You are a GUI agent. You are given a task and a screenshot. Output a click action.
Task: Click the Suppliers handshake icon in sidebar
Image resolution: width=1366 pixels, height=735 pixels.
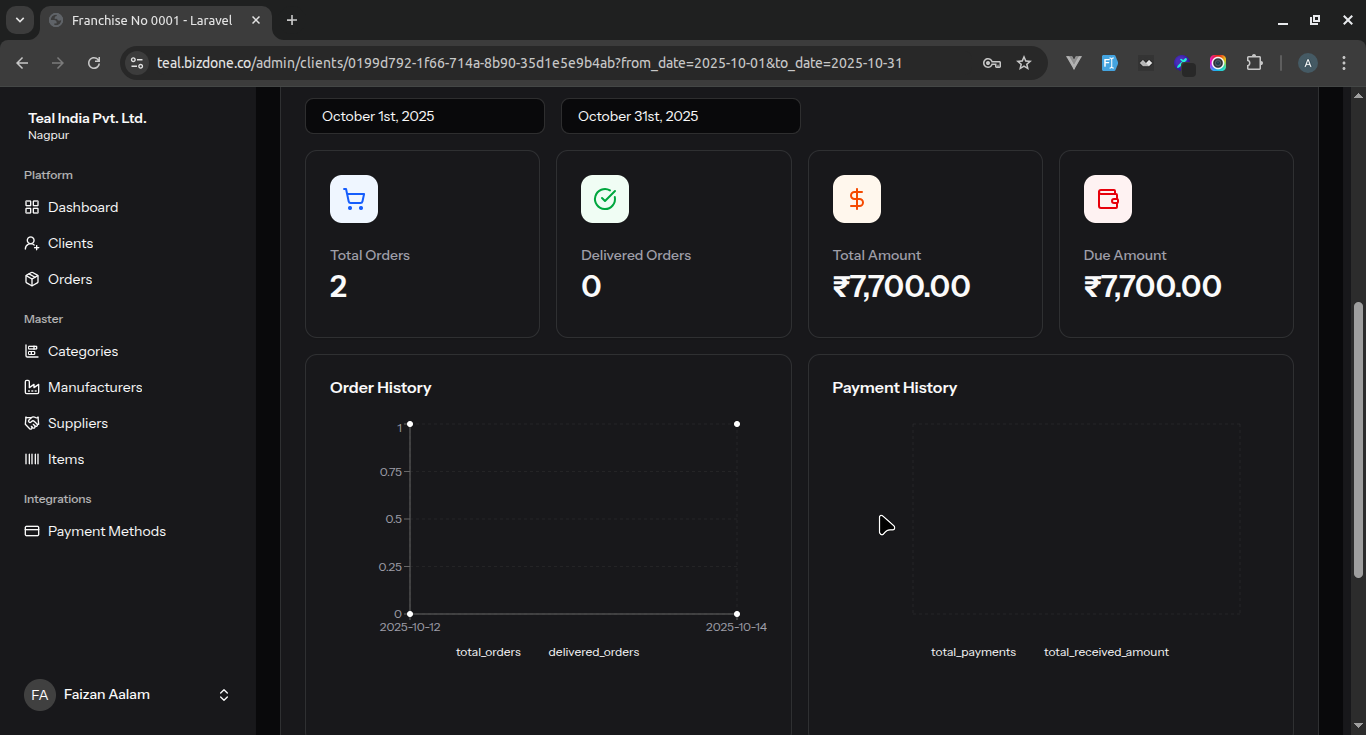point(32,423)
